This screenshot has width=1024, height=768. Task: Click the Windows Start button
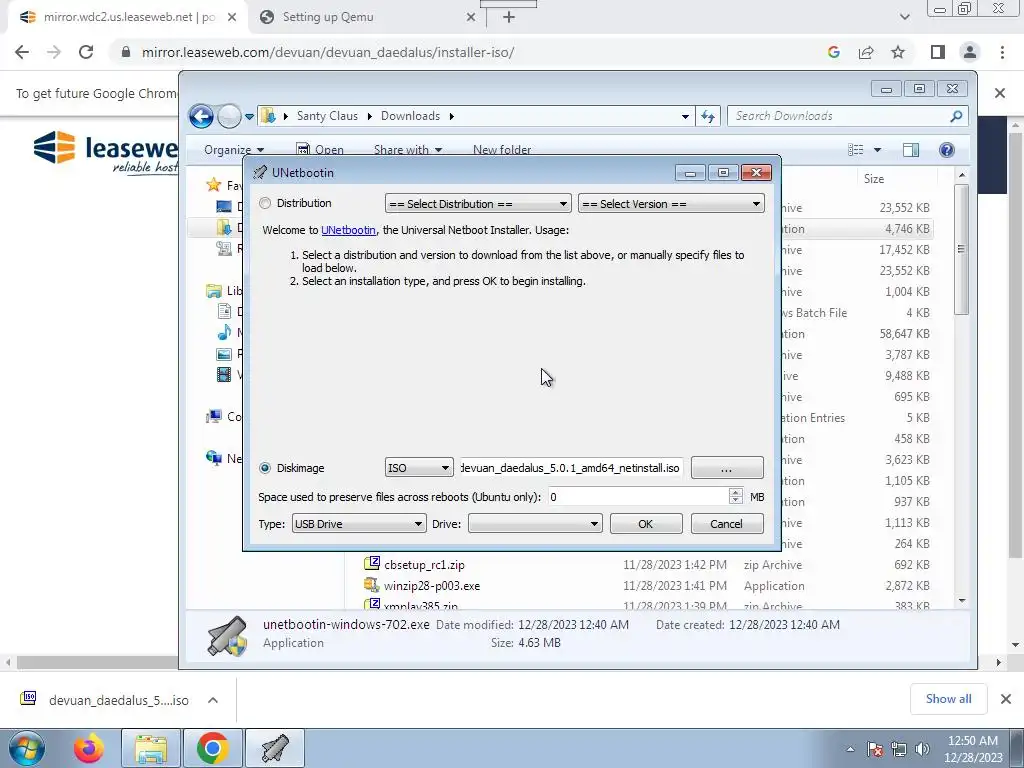(x=27, y=748)
